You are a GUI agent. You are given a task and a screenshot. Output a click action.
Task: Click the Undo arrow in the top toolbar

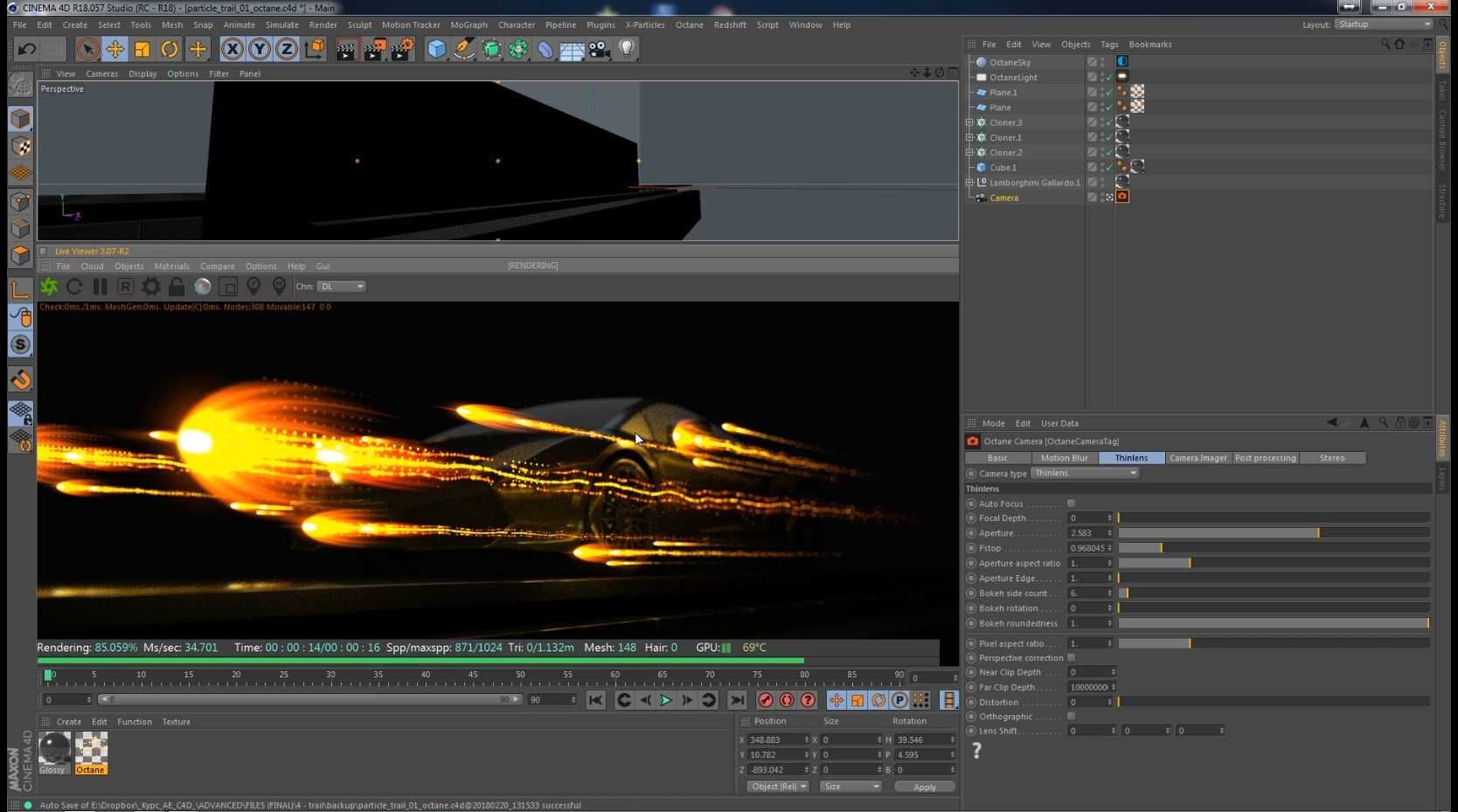point(26,49)
